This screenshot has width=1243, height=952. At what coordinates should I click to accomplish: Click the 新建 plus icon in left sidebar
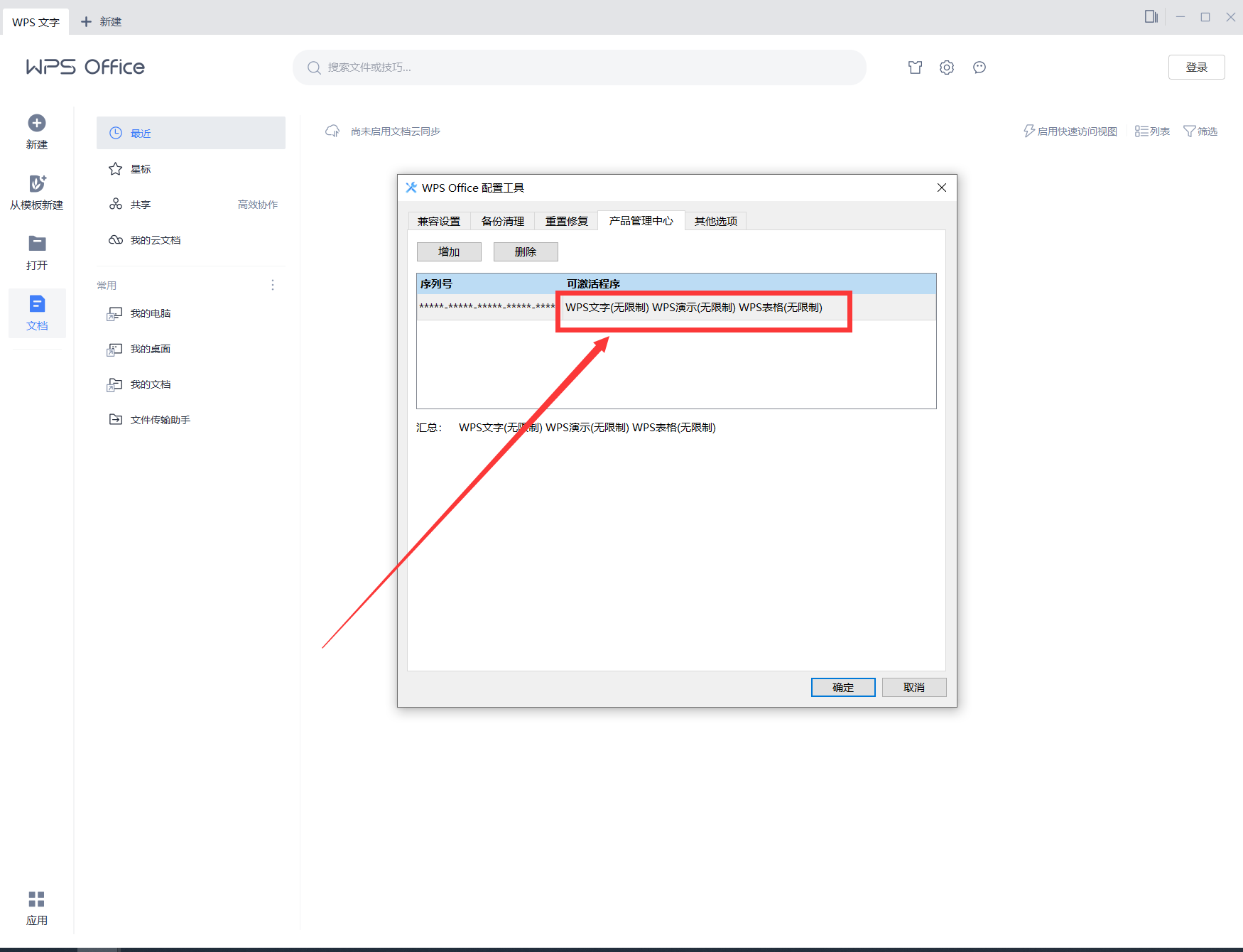pyautogui.click(x=37, y=123)
